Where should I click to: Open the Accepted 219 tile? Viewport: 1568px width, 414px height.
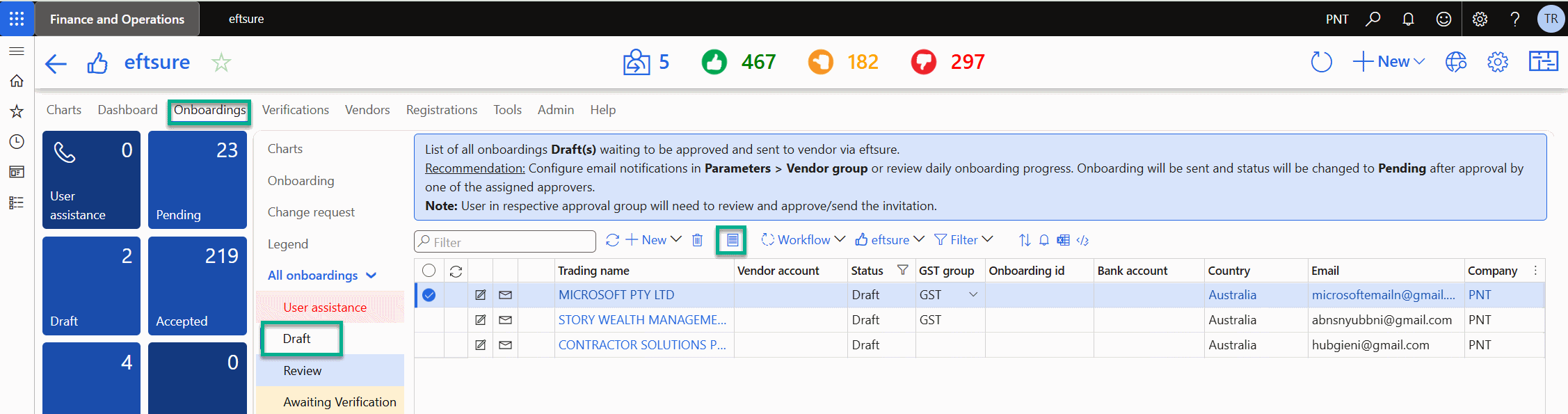(198, 286)
